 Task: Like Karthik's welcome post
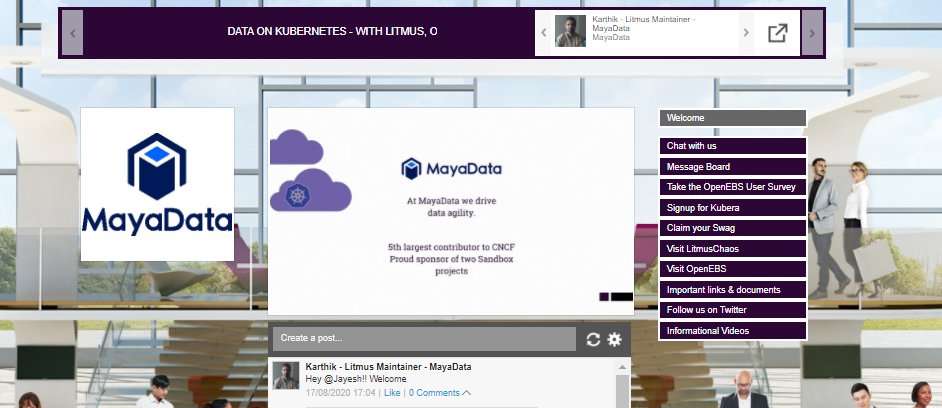tap(392, 393)
